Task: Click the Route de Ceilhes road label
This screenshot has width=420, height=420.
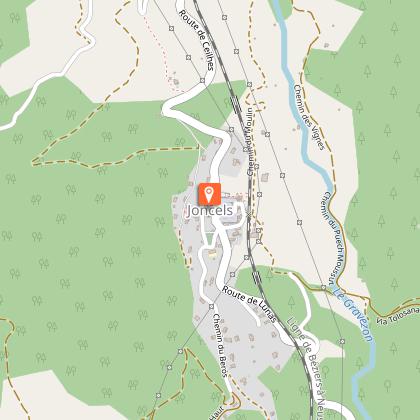Action: [x=196, y=40]
